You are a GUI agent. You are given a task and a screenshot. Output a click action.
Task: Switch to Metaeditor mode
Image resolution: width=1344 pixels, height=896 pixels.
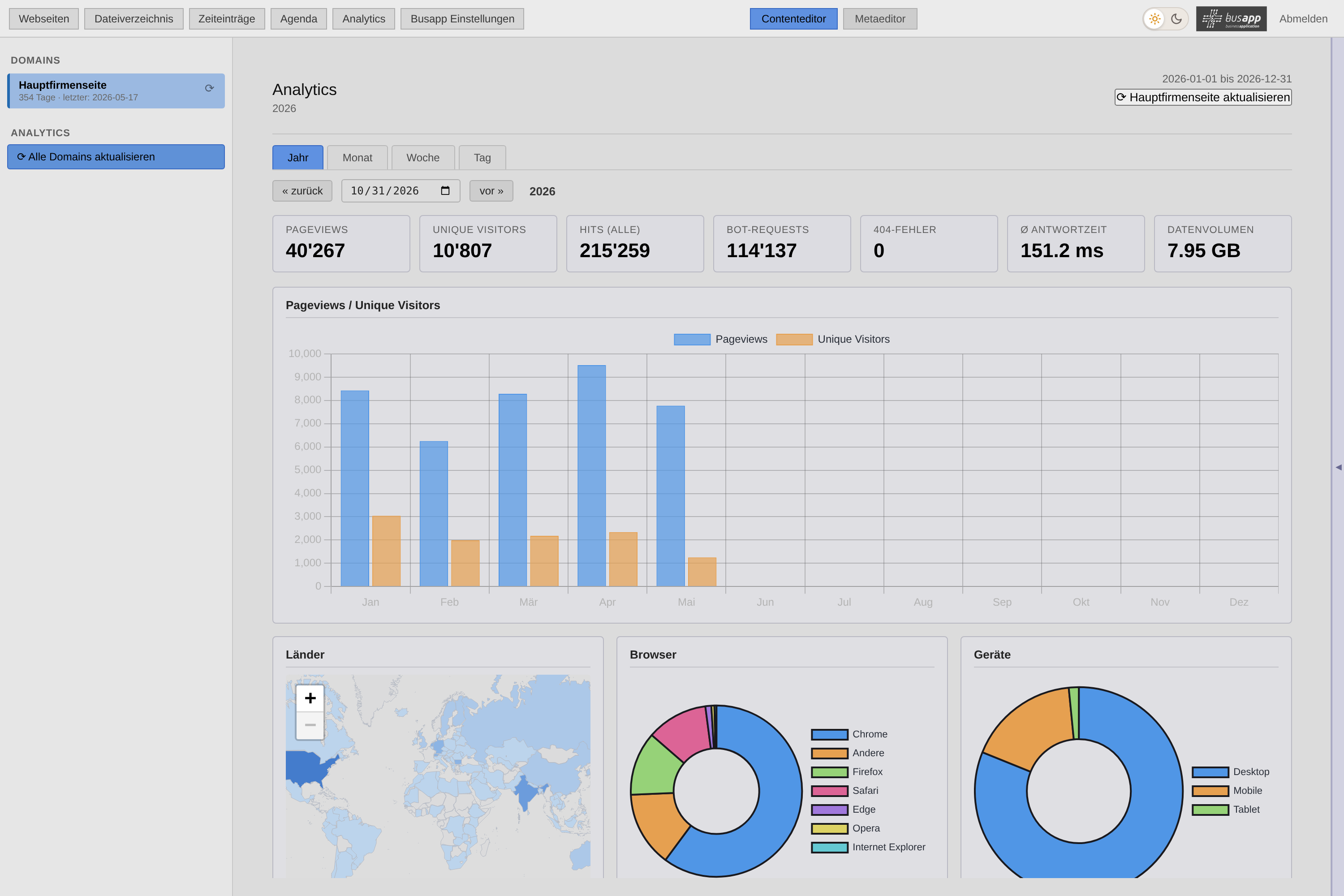tap(880, 19)
